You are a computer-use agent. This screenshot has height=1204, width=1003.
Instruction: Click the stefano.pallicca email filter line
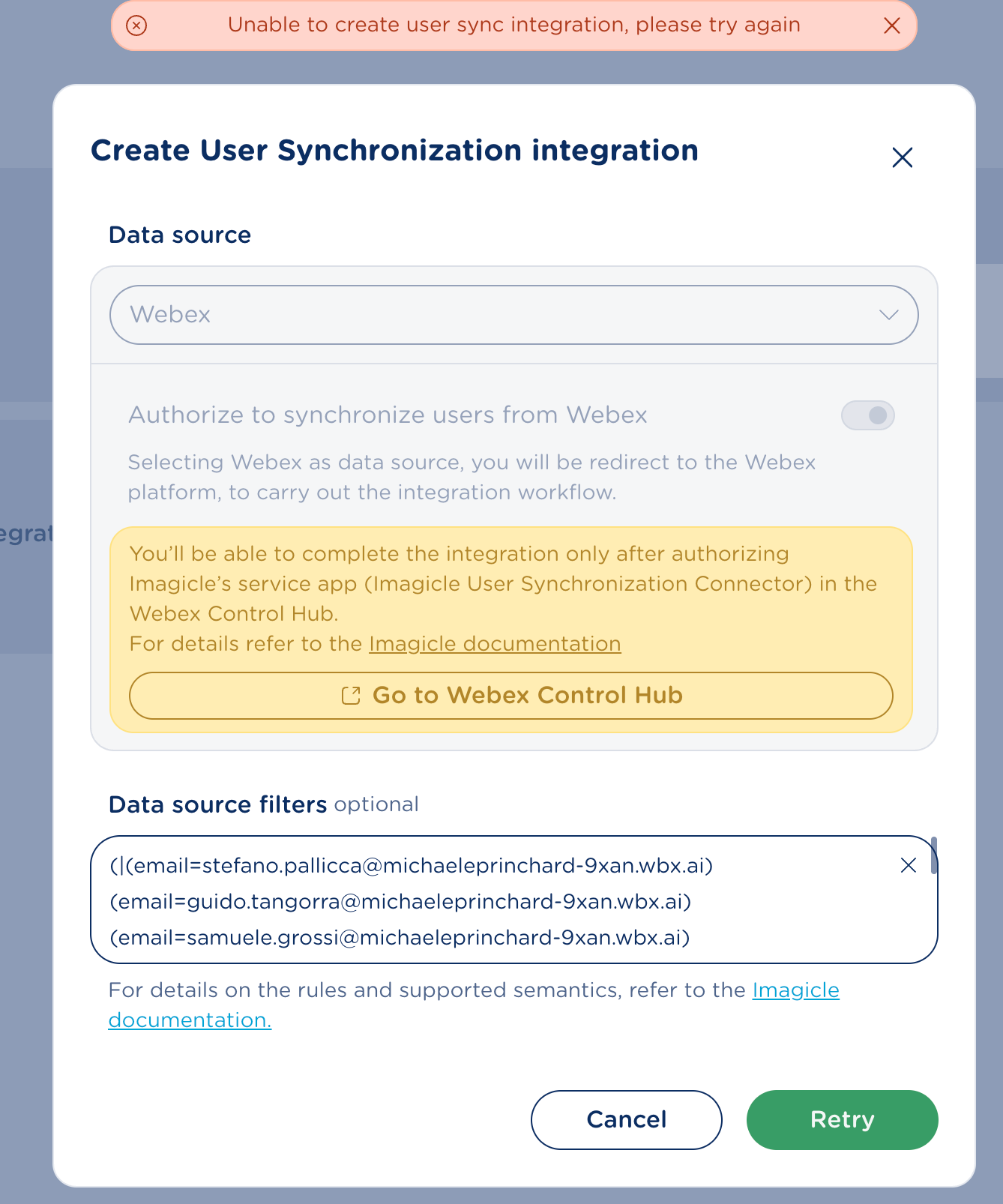coord(412,866)
